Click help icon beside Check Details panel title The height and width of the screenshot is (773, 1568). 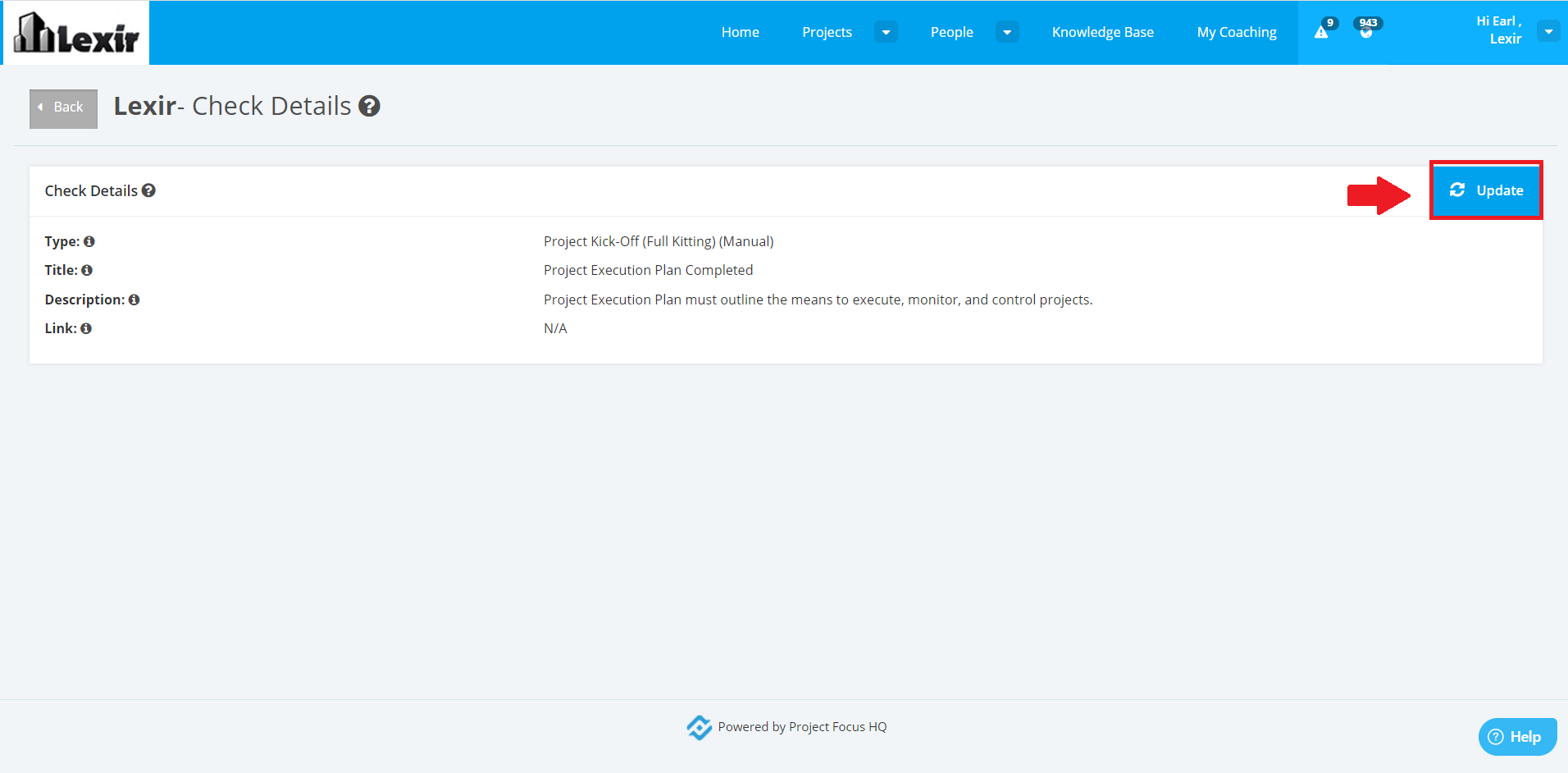pos(148,190)
